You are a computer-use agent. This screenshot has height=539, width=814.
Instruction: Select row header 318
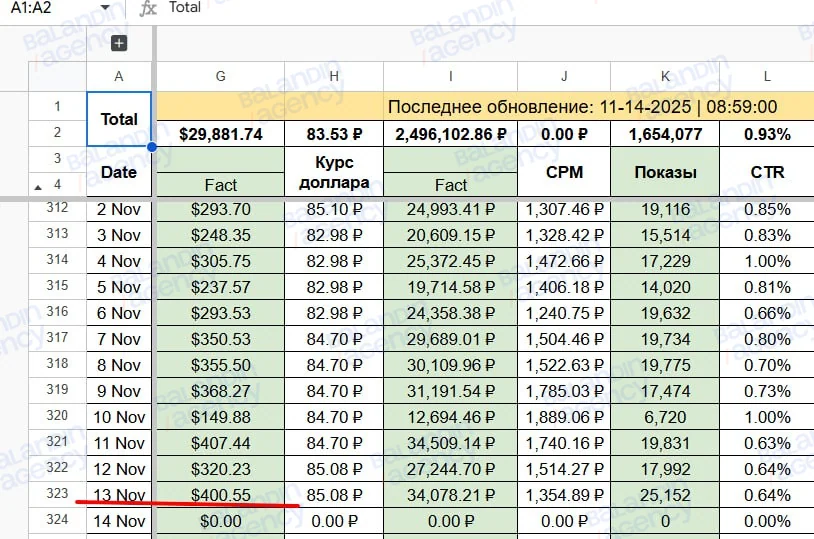[x=57, y=364]
